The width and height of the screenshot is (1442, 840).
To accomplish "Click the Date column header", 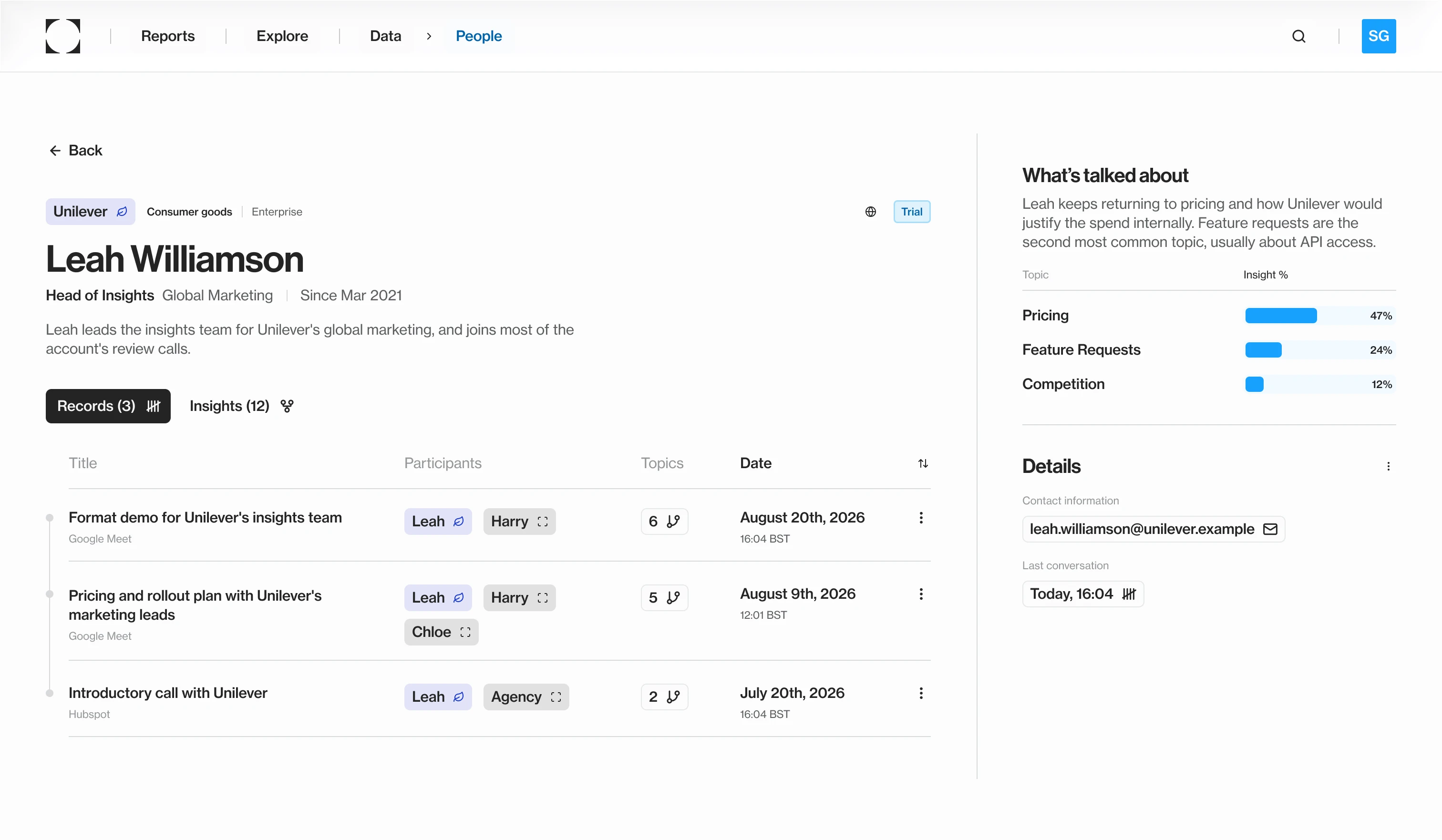I will pos(755,463).
